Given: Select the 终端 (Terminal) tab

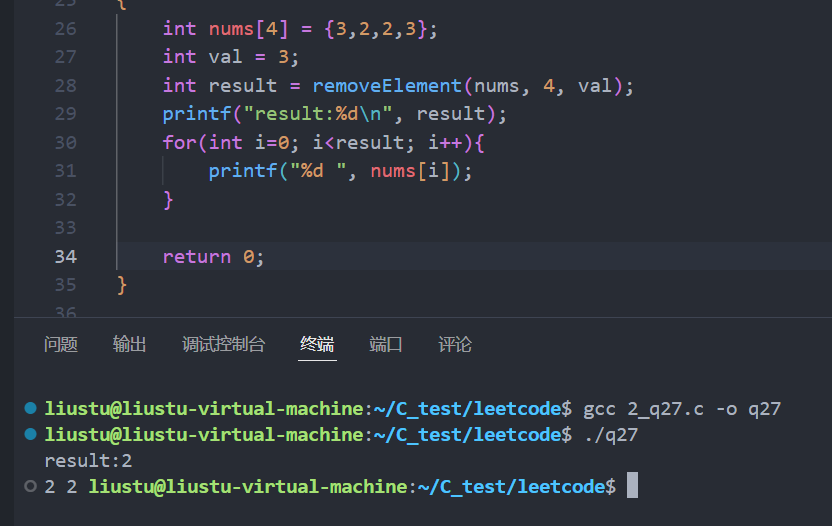Looking at the screenshot, I should [317, 345].
